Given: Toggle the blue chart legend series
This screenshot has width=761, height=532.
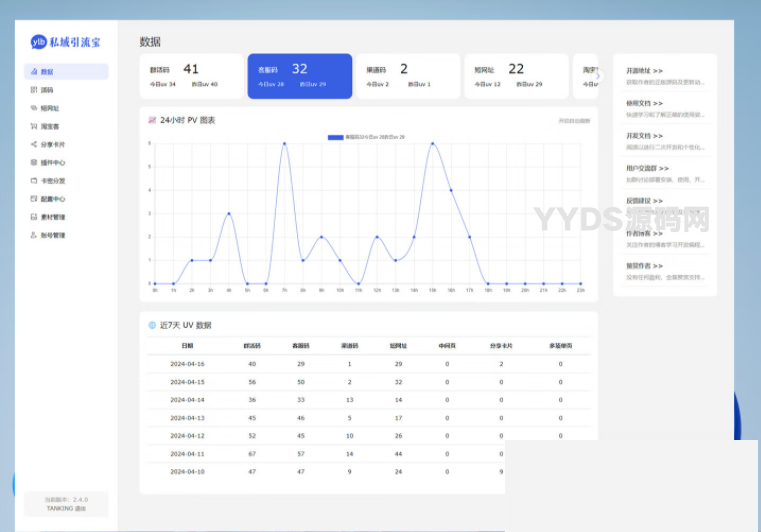Looking at the screenshot, I should (335, 136).
